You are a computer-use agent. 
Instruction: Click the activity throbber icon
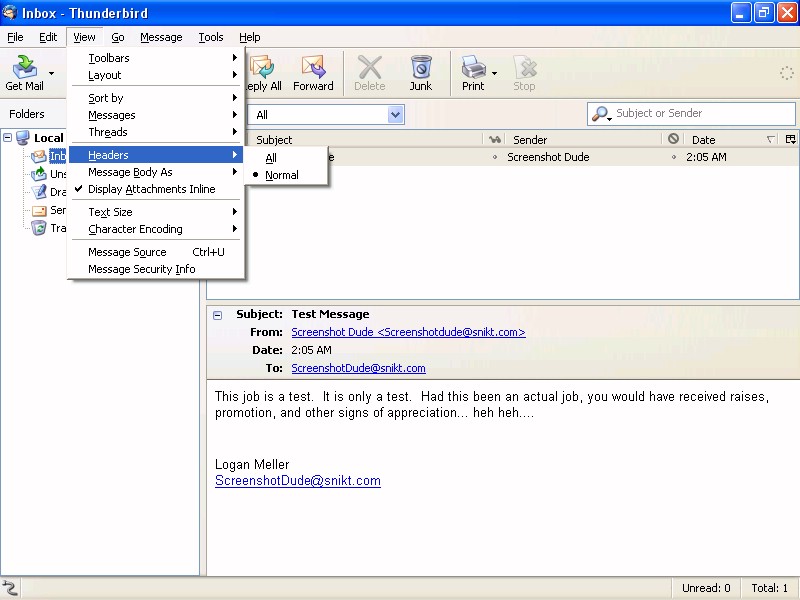787,73
